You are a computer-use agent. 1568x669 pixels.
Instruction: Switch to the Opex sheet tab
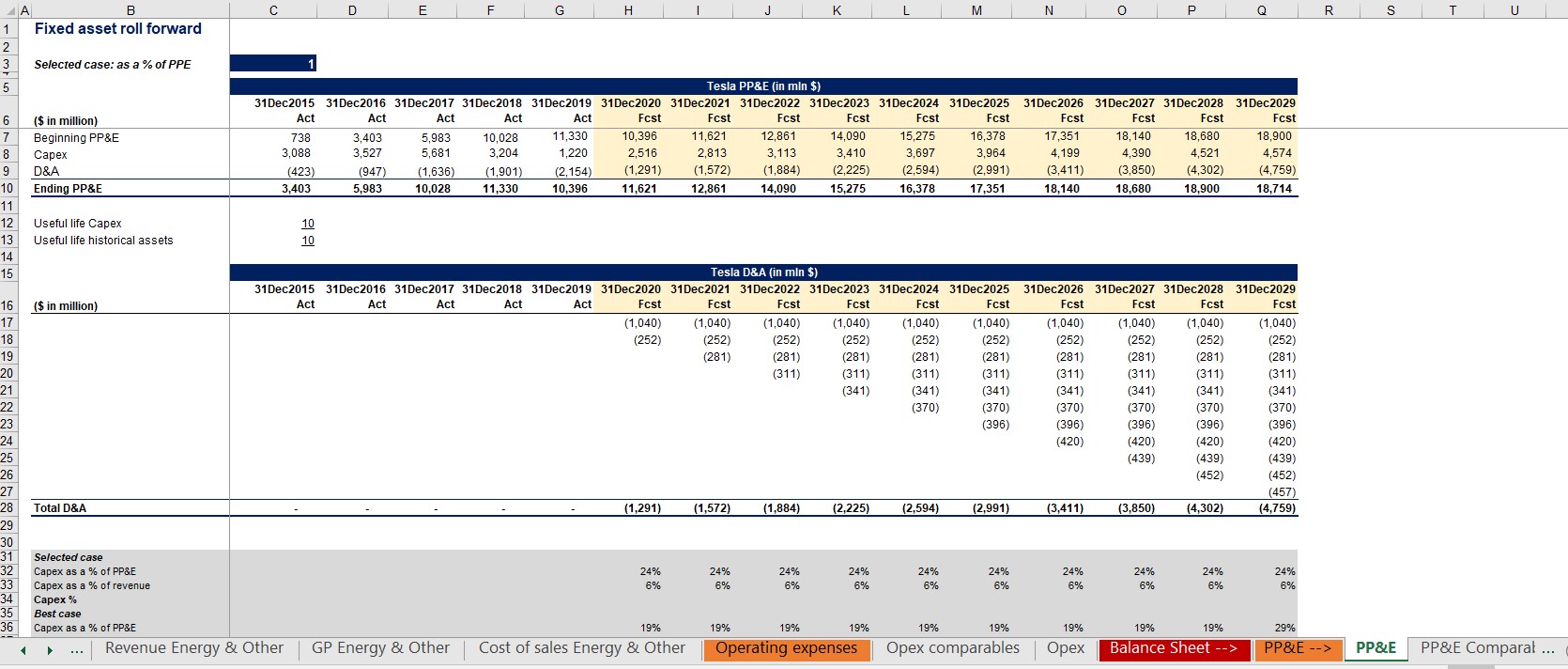click(1066, 648)
